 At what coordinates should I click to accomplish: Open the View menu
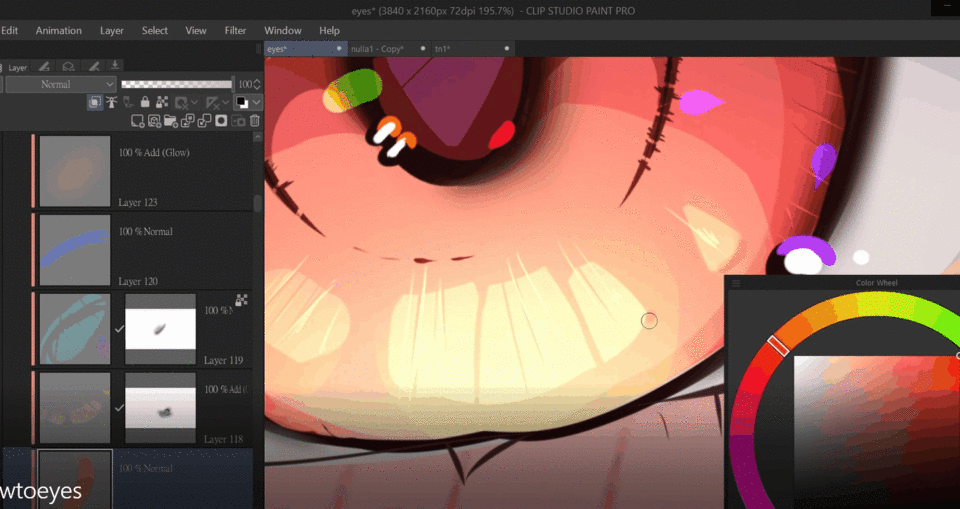[196, 31]
